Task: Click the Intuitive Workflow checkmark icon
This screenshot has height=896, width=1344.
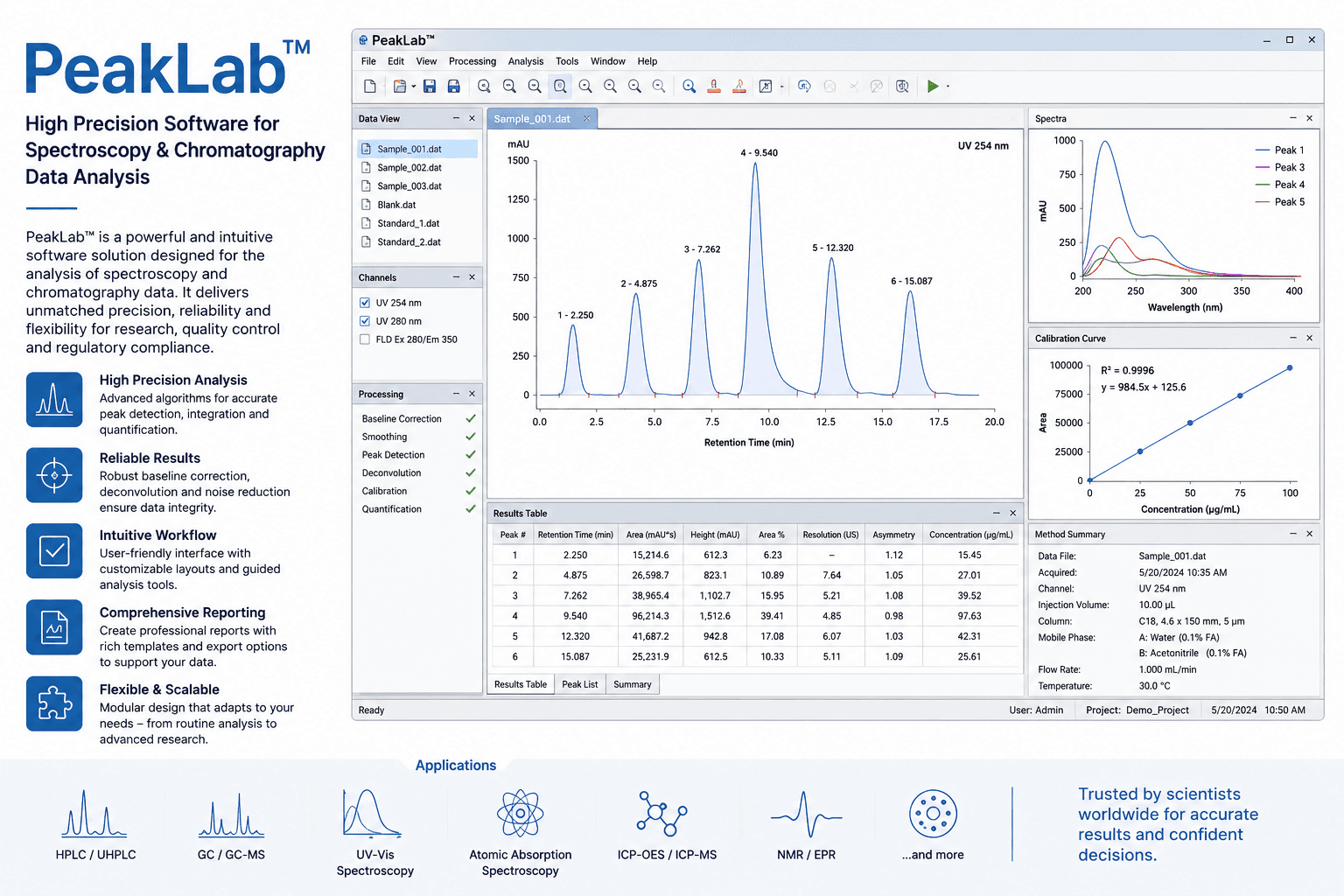Action: click(54, 551)
